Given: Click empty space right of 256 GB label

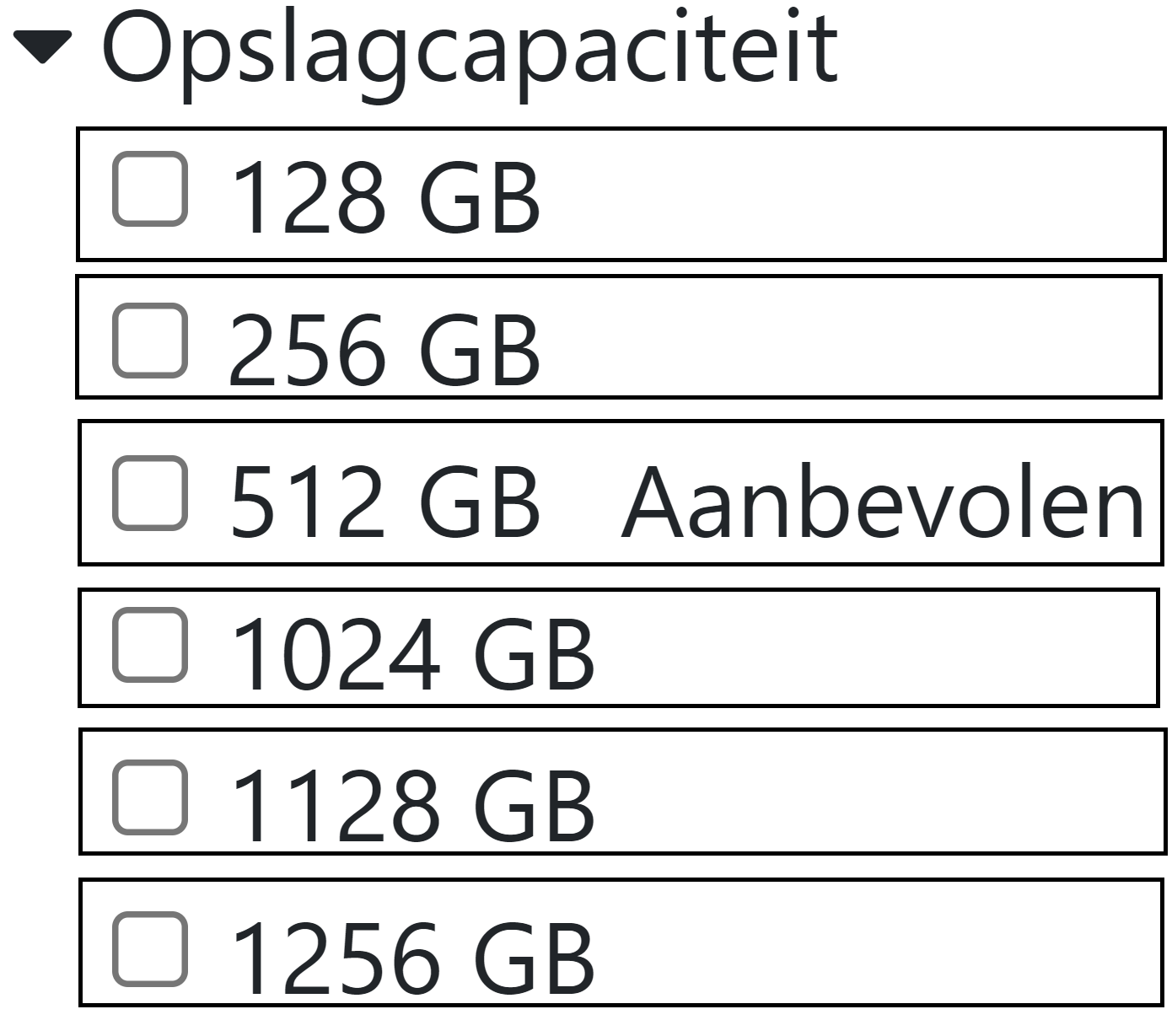Looking at the screenshot, I should pos(843,337).
